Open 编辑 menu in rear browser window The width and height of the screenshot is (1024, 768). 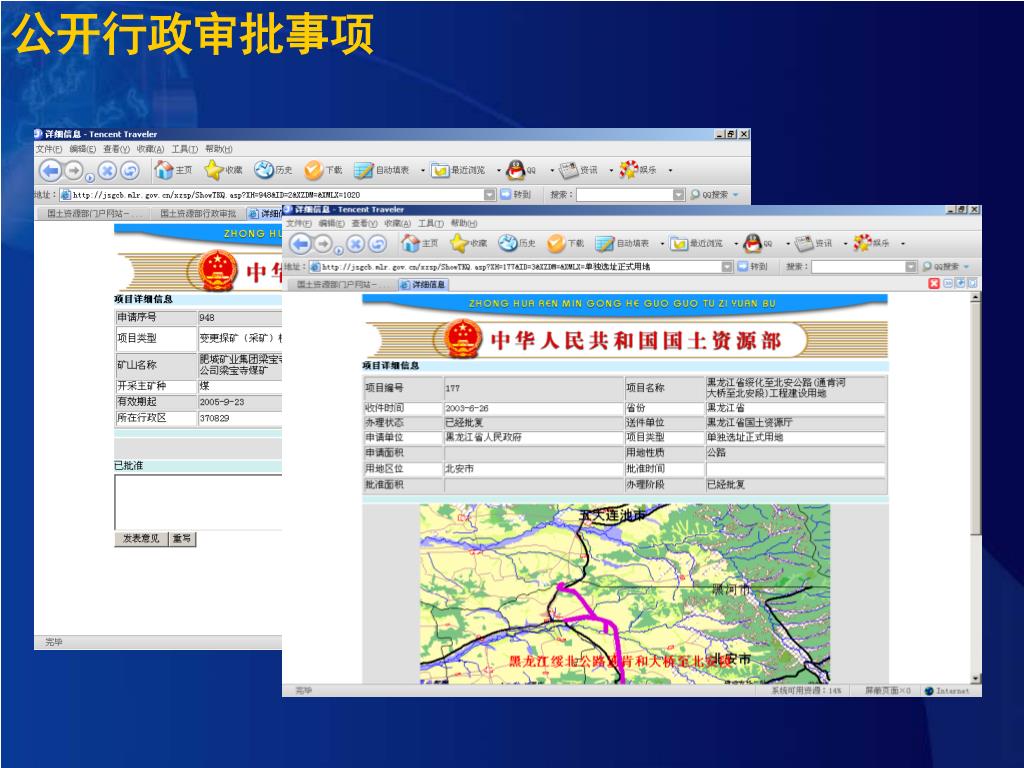(82, 149)
